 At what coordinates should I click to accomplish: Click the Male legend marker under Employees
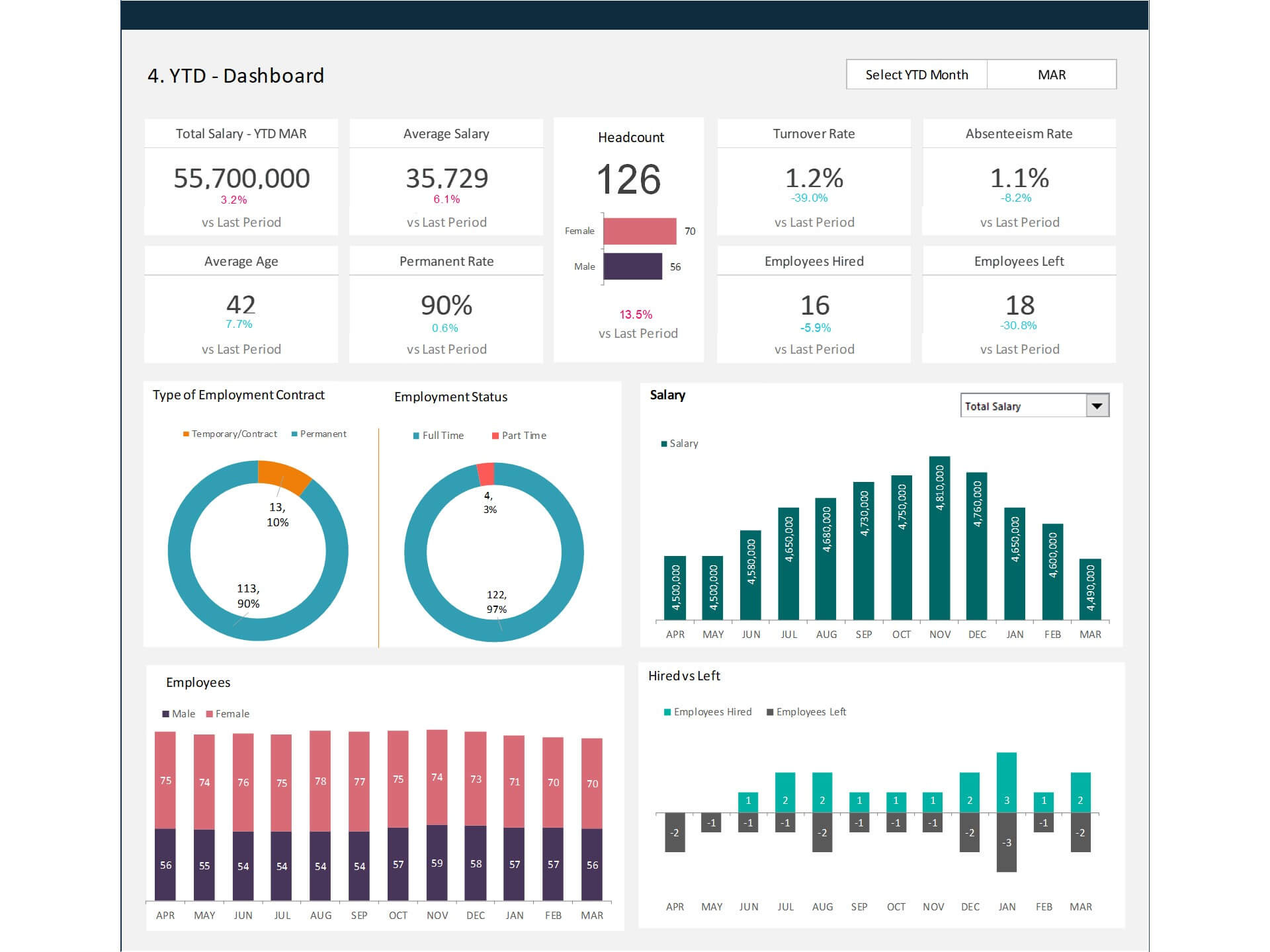[165, 713]
